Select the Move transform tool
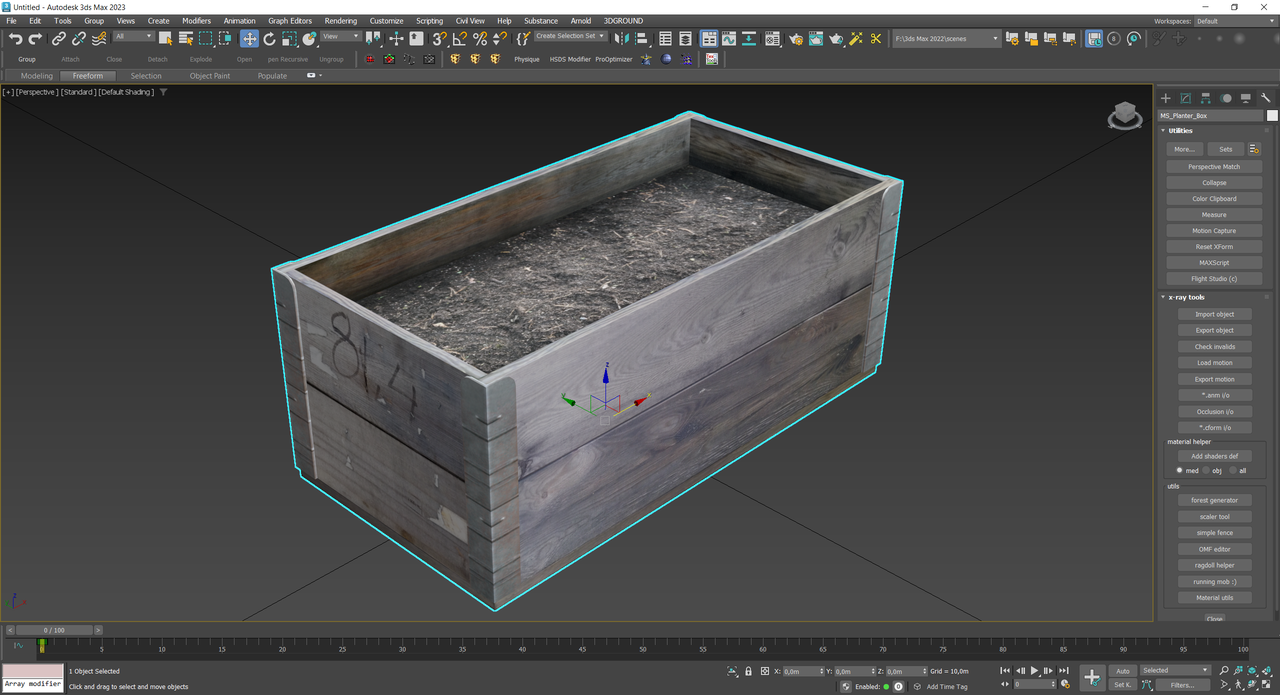The image size is (1280, 695). (249, 39)
